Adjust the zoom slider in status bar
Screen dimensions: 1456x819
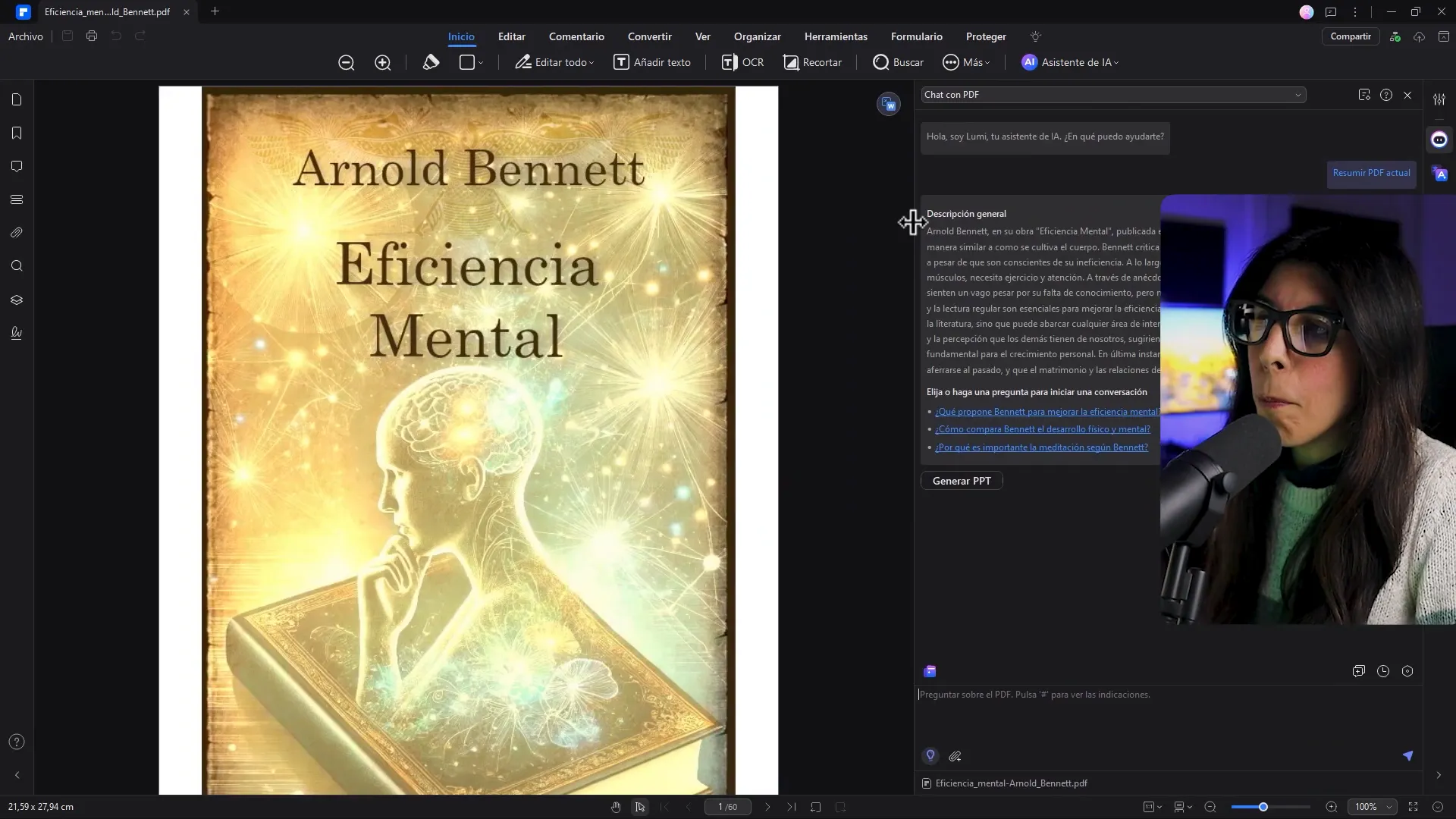(x=1271, y=807)
